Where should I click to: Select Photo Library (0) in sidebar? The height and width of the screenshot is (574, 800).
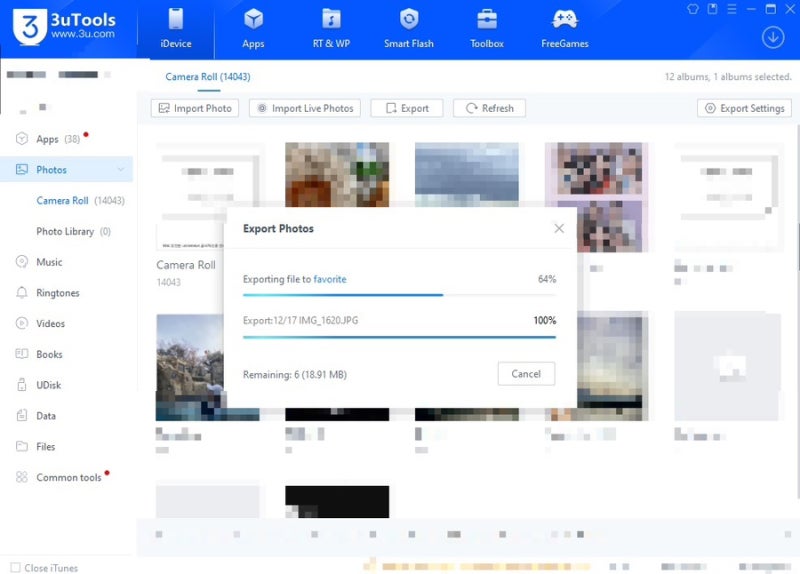pyautogui.click(x=73, y=232)
